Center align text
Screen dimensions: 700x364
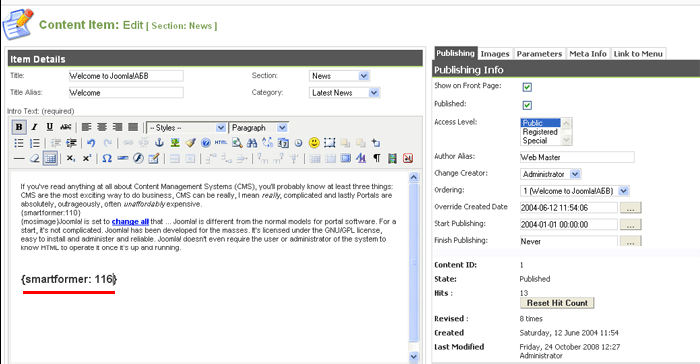[x=102, y=127]
